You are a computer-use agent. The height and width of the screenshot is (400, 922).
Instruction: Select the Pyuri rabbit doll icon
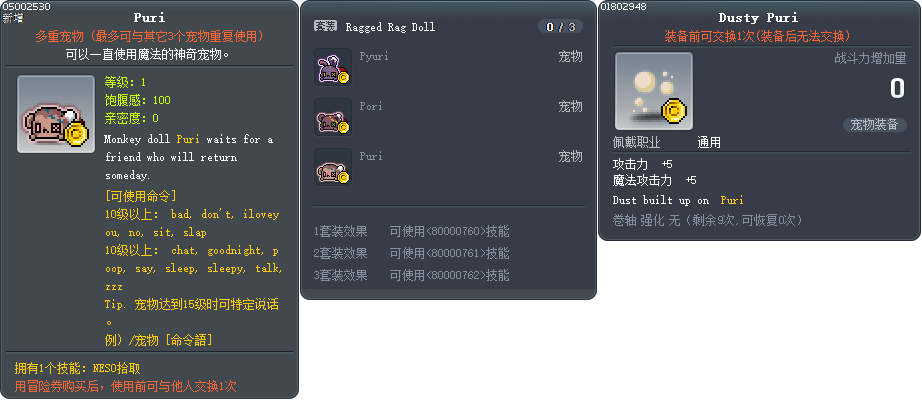click(333, 67)
